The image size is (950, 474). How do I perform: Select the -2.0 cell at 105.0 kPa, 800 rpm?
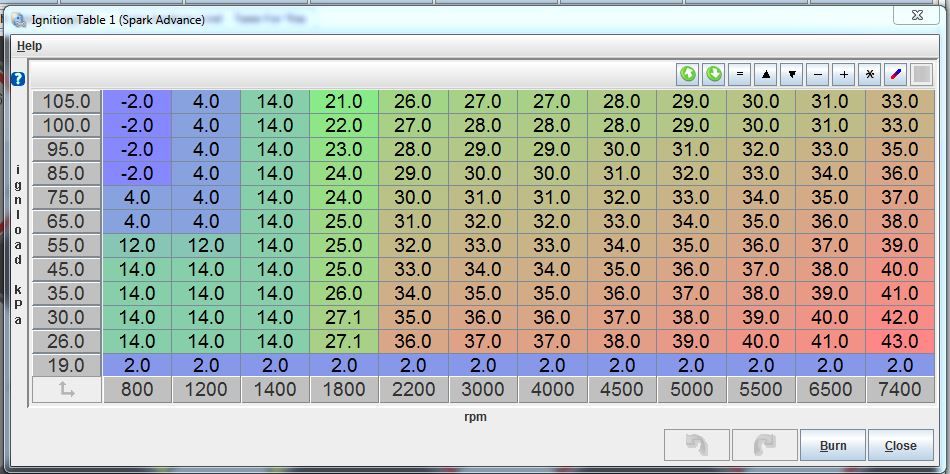click(x=137, y=101)
